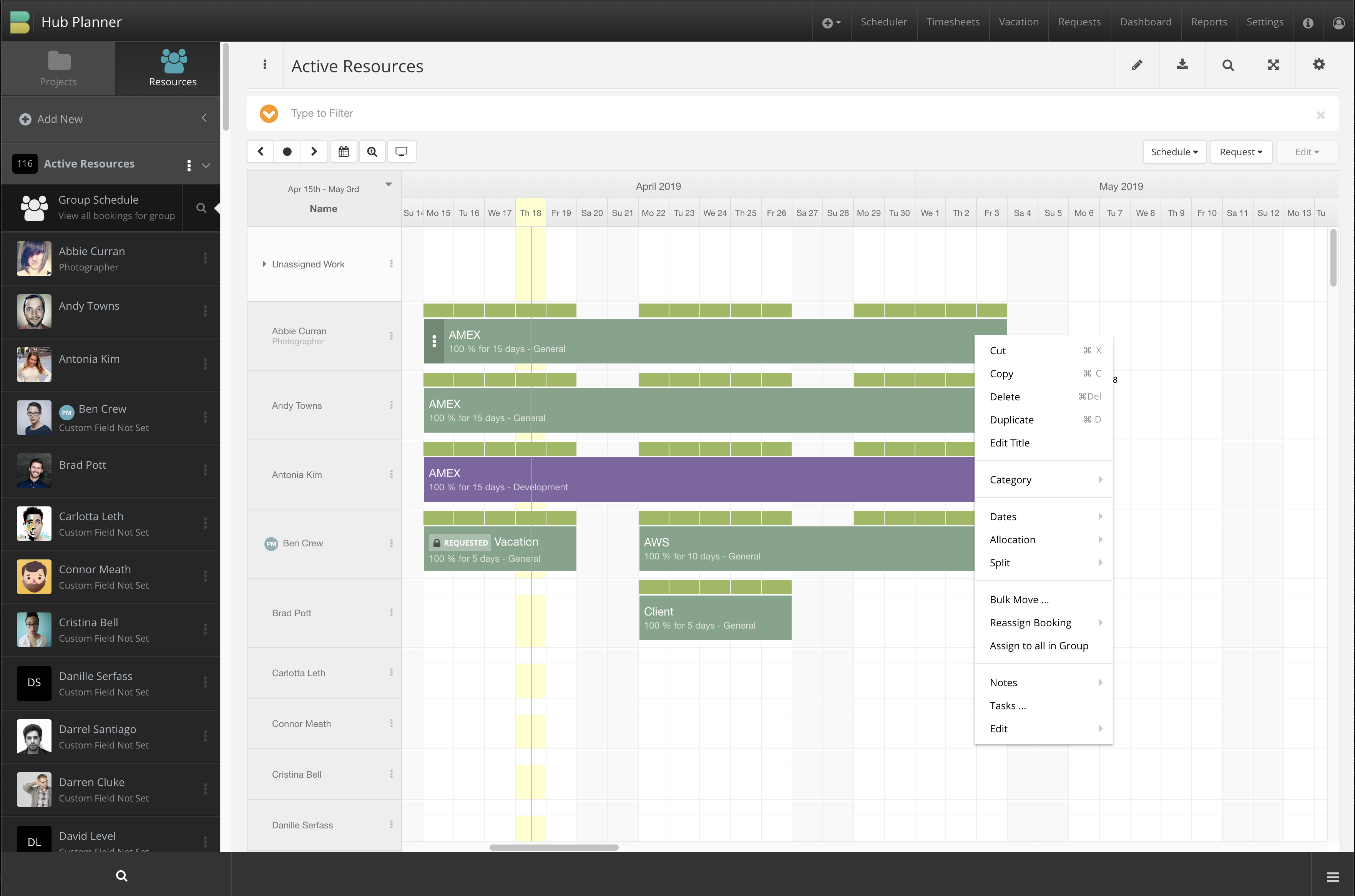Open scheduler settings with the gear icon

coord(1318,65)
